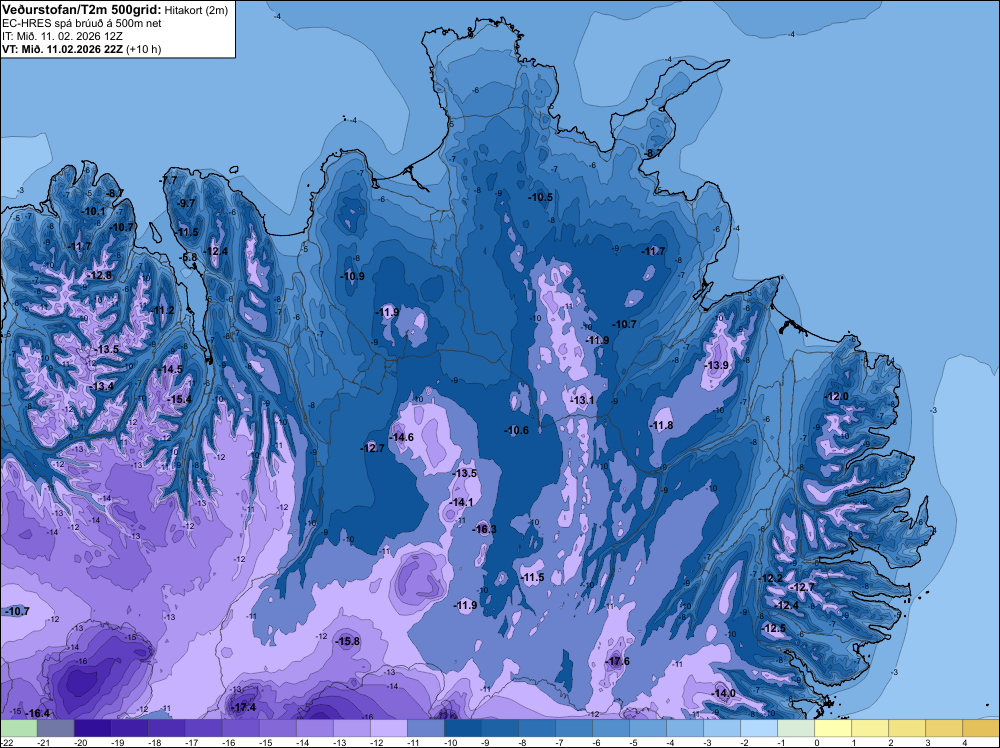The image size is (1000, 748).
Task: Click the legend color swatch labeled -22
Action: (18, 728)
